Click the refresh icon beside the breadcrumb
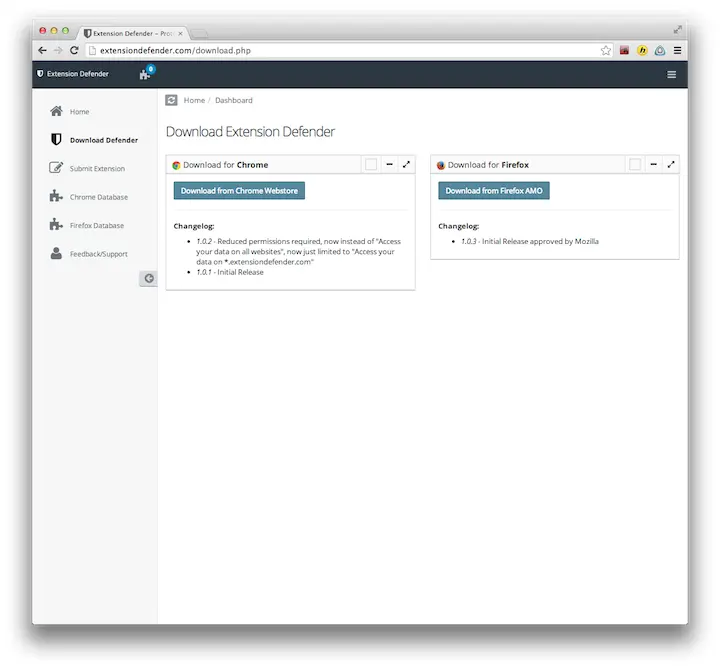The image size is (720, 669). point(171,100)
